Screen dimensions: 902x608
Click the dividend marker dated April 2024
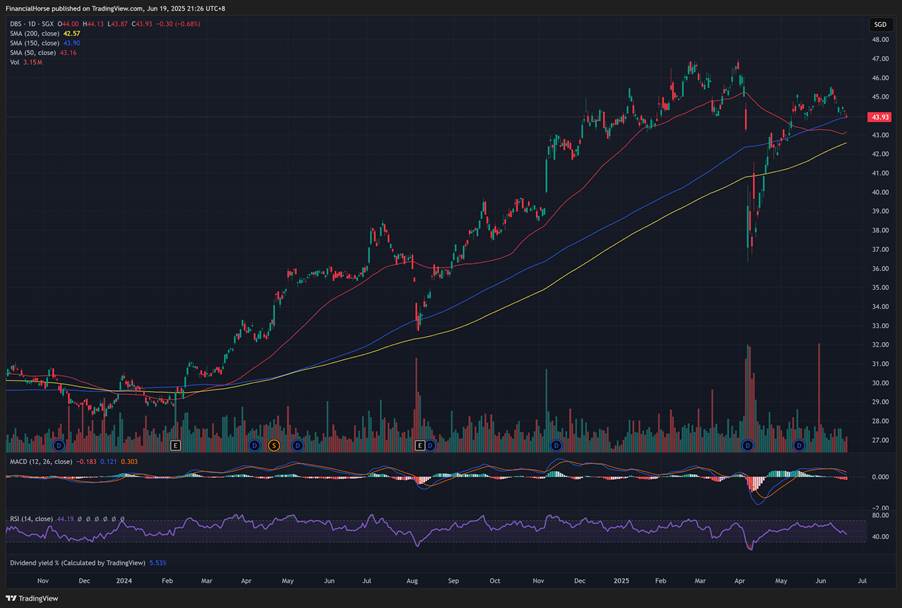click(255, 445)
